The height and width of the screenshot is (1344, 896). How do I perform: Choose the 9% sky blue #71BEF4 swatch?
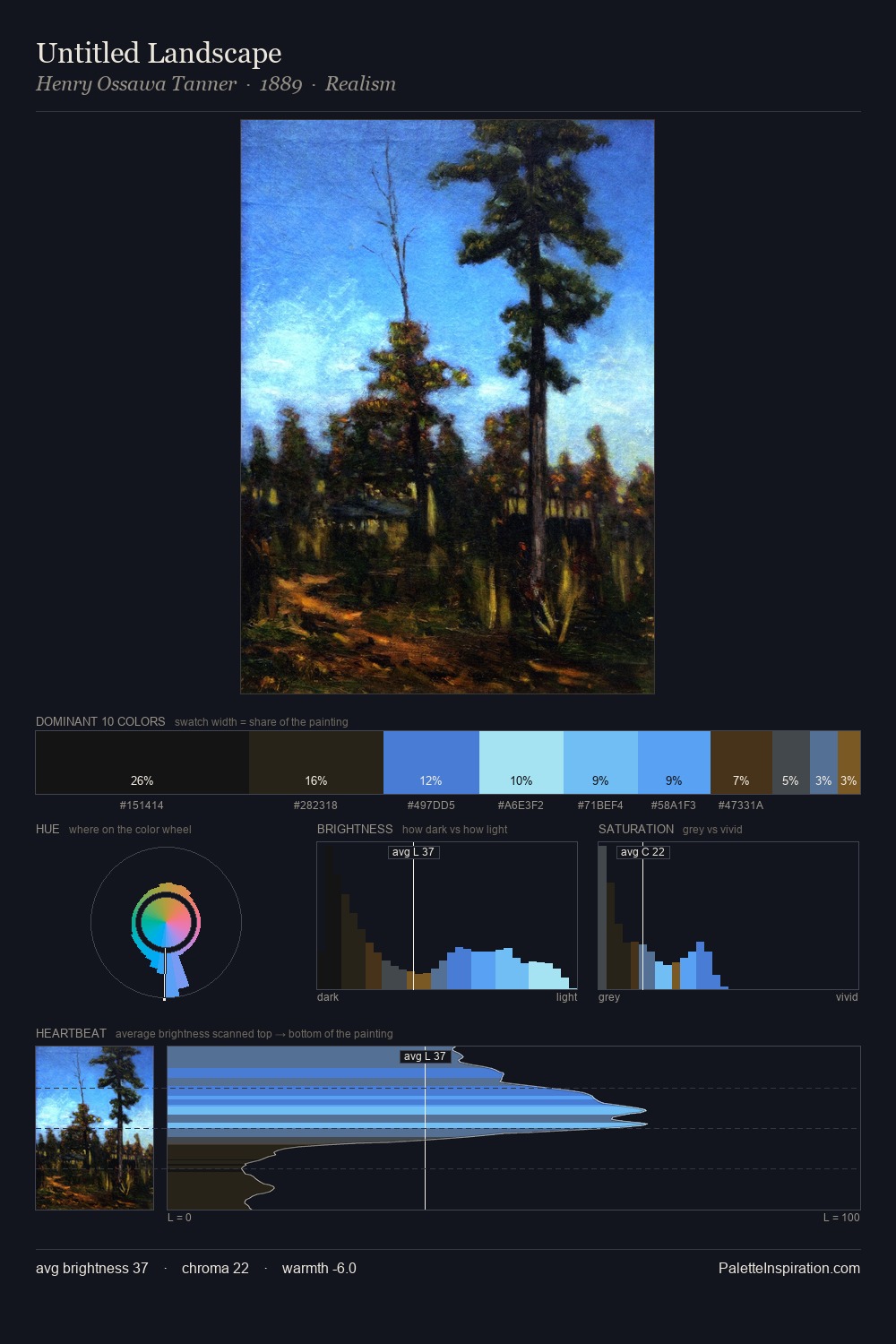click(x=600, y=762)
